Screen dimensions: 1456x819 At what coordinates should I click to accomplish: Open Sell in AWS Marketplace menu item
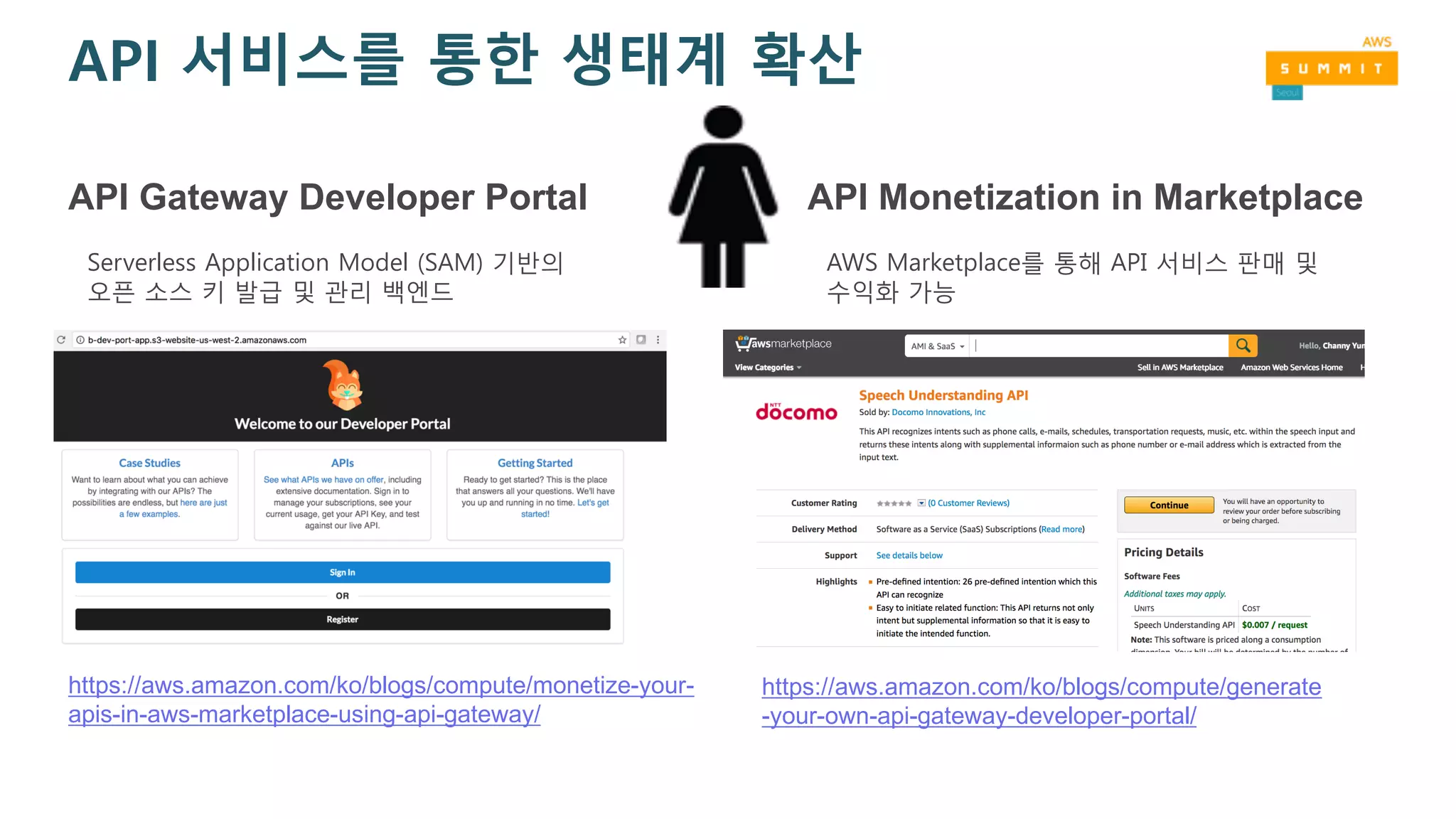coord(1179,368)
